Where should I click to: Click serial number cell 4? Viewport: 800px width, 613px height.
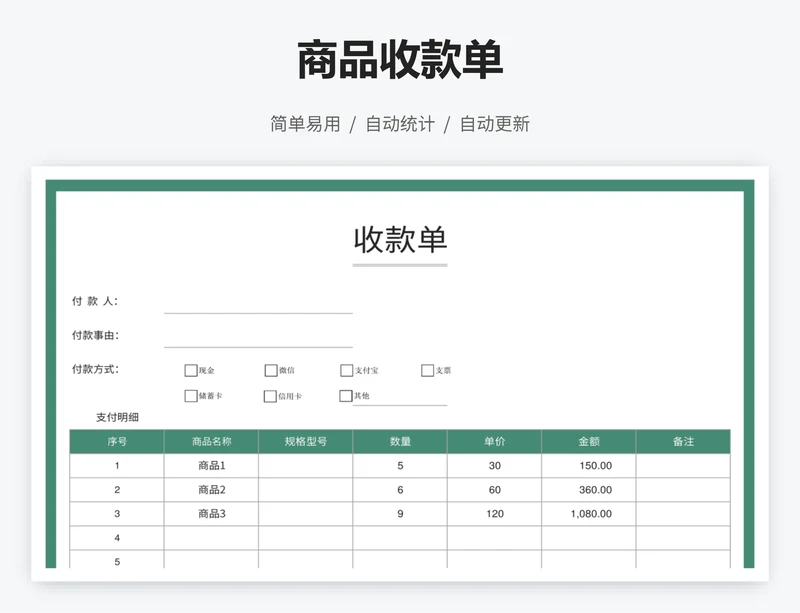117,538
